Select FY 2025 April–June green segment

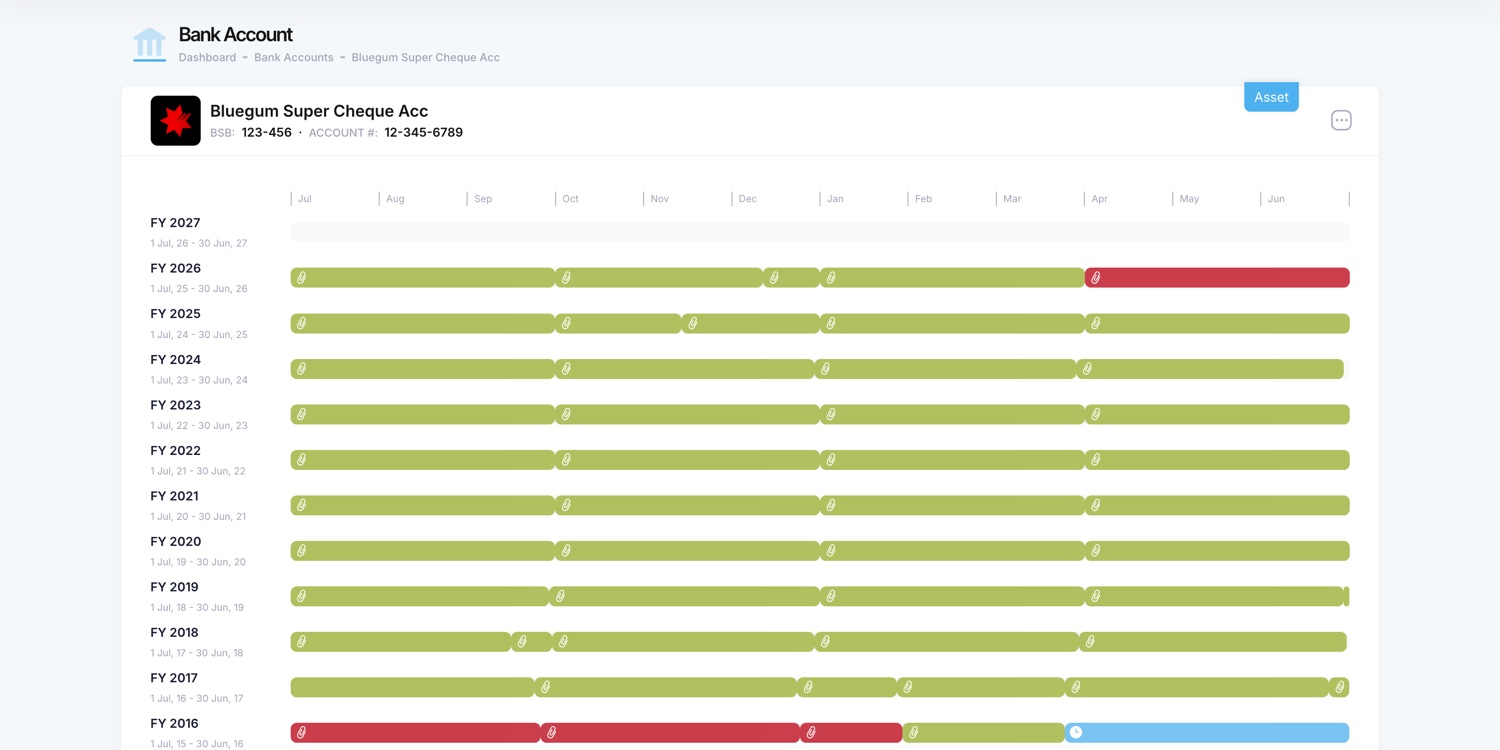pyautogui.click(x=1217, y=324)
